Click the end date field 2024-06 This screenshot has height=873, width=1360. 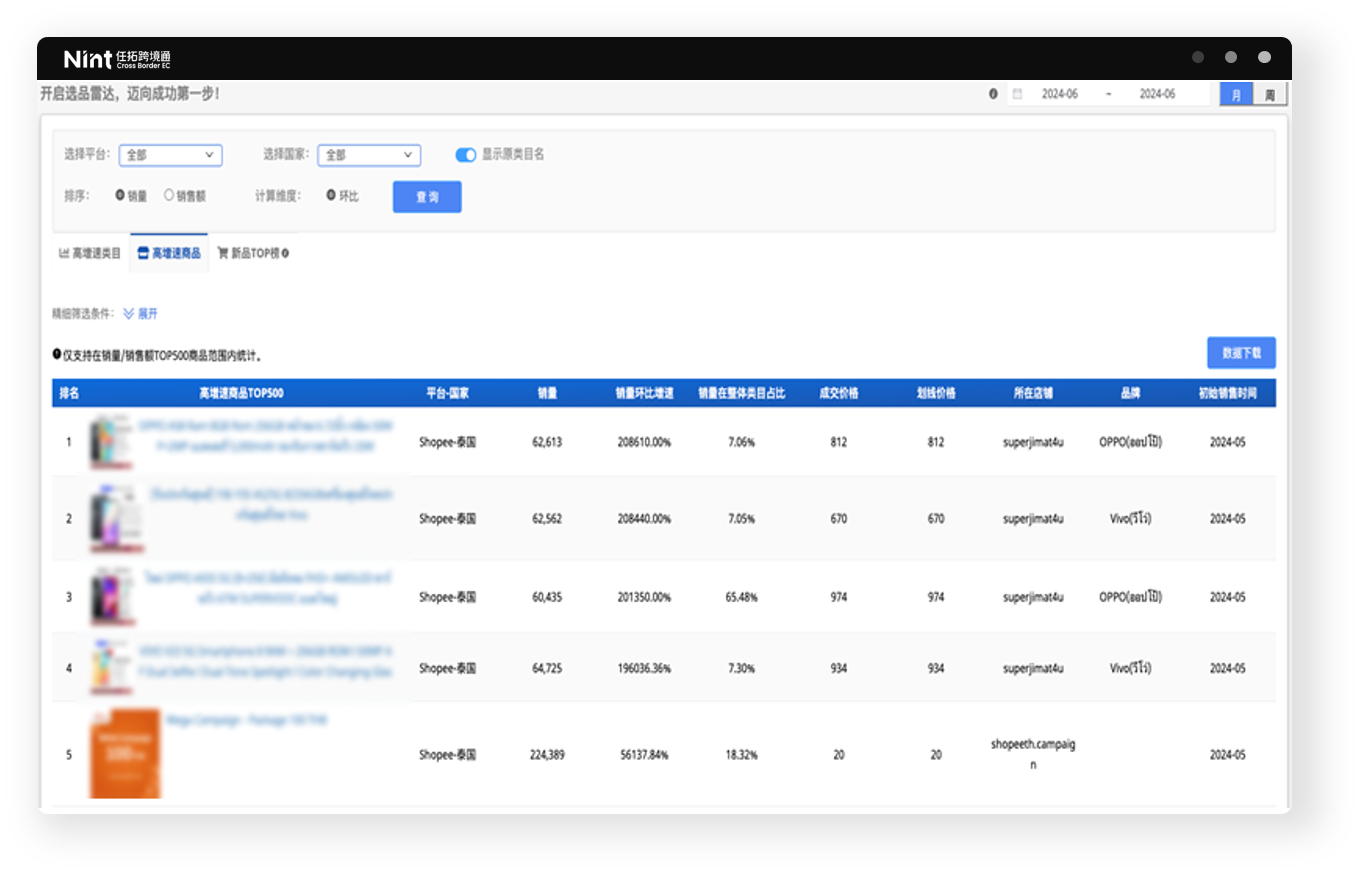1157,94
